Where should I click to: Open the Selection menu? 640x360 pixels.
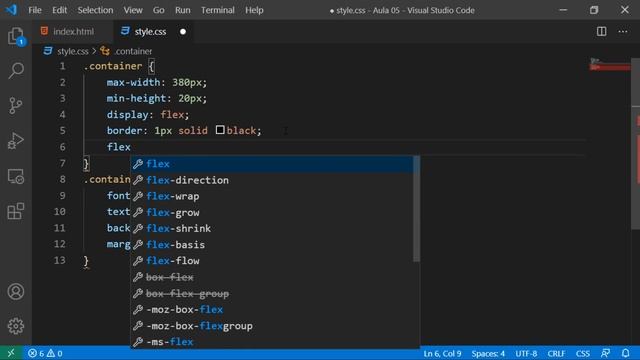point(95,10)
